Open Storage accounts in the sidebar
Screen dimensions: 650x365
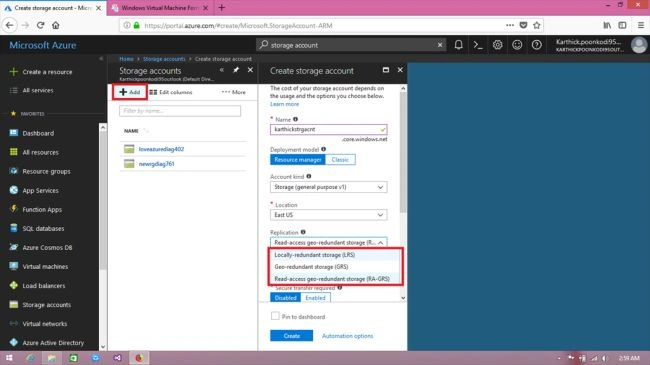[x=46, y=305]
